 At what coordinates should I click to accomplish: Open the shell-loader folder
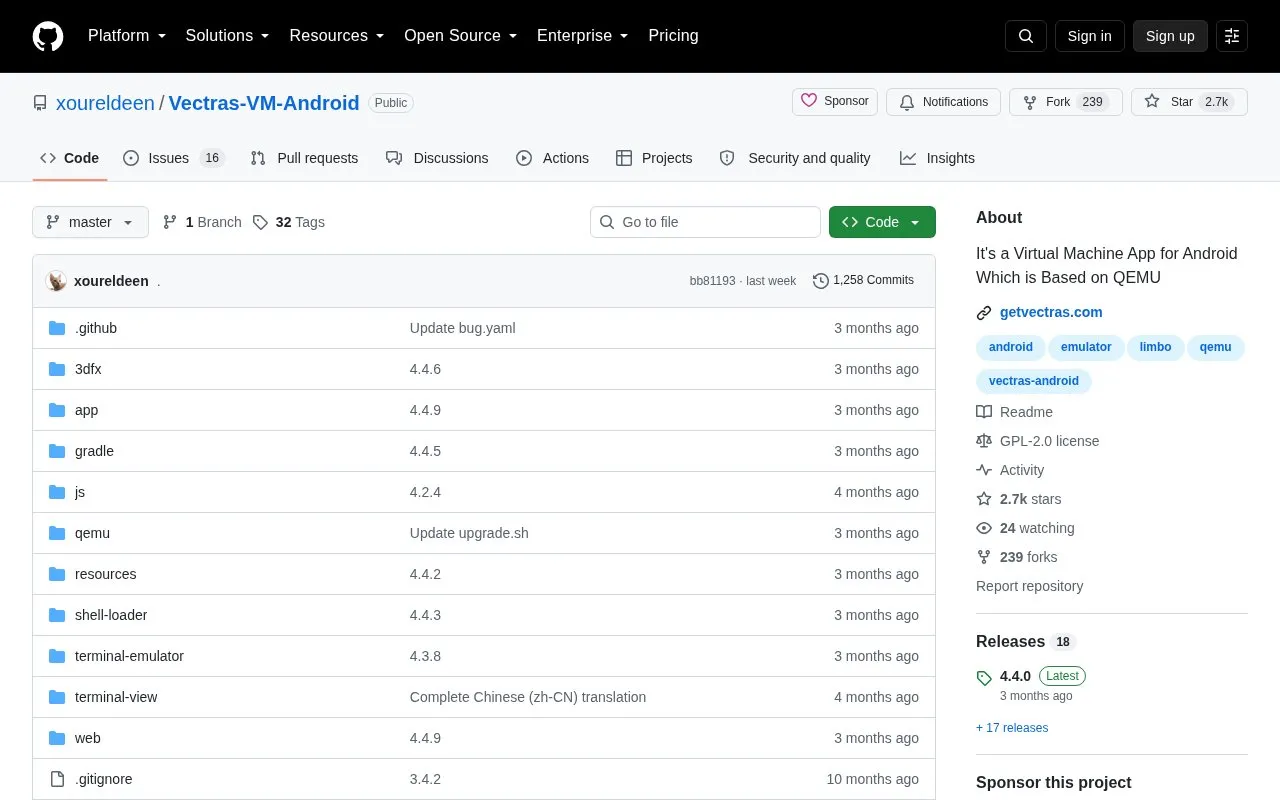click(111, 615)
